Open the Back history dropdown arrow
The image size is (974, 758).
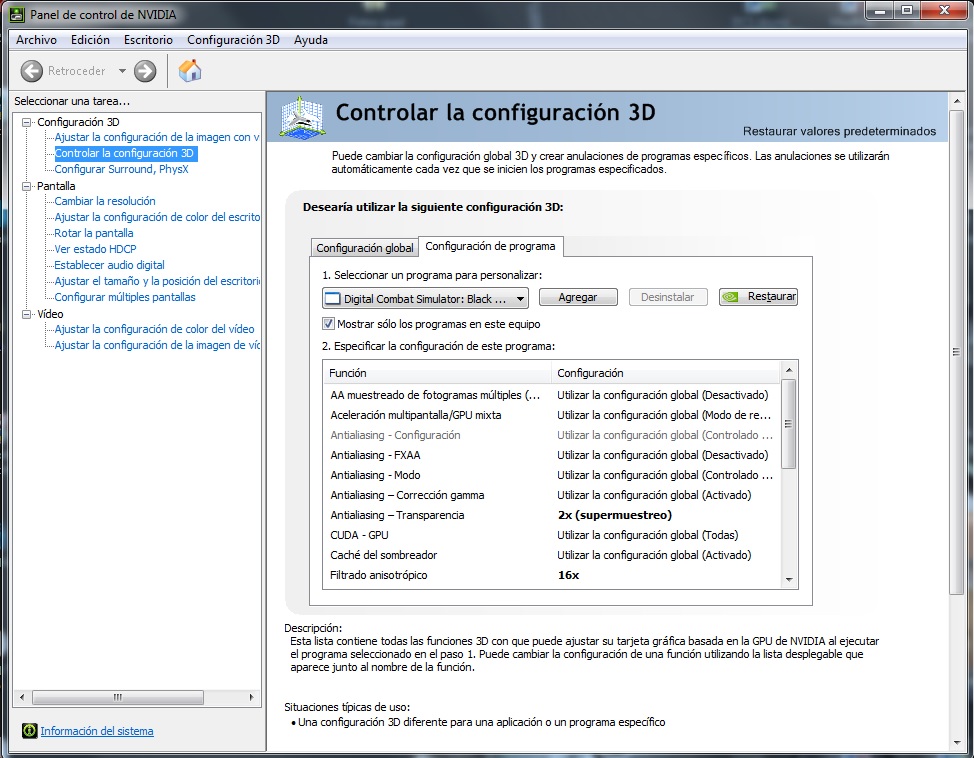click(x=122, y=71)
